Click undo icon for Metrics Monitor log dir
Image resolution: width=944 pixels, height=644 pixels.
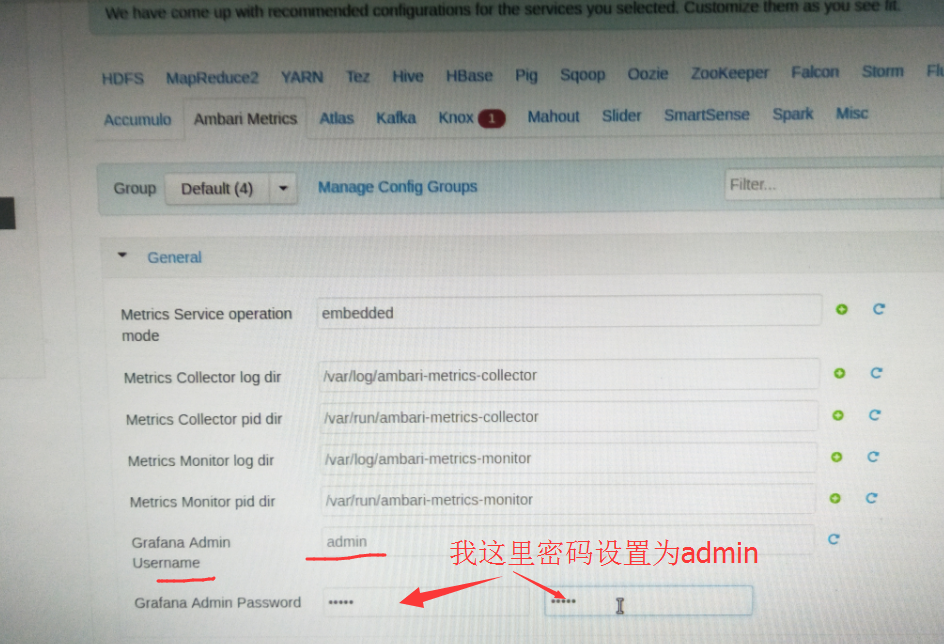click(x=873, y=457)
